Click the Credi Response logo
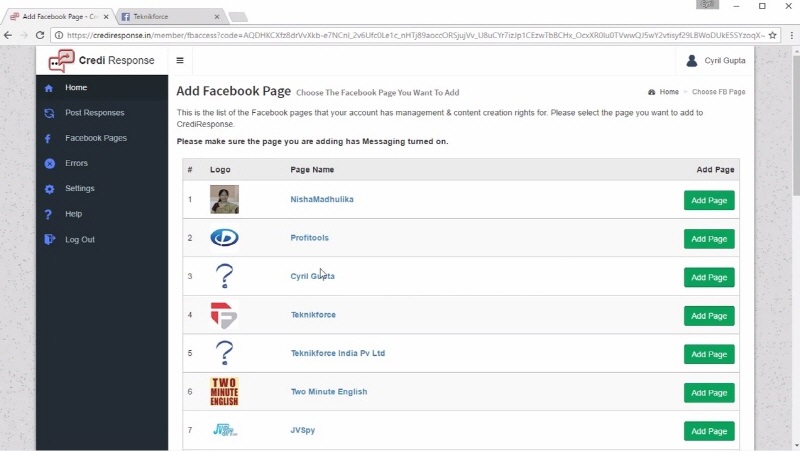Screen dimensions: 800x451 pyautogui.click(x=102, y=61)
